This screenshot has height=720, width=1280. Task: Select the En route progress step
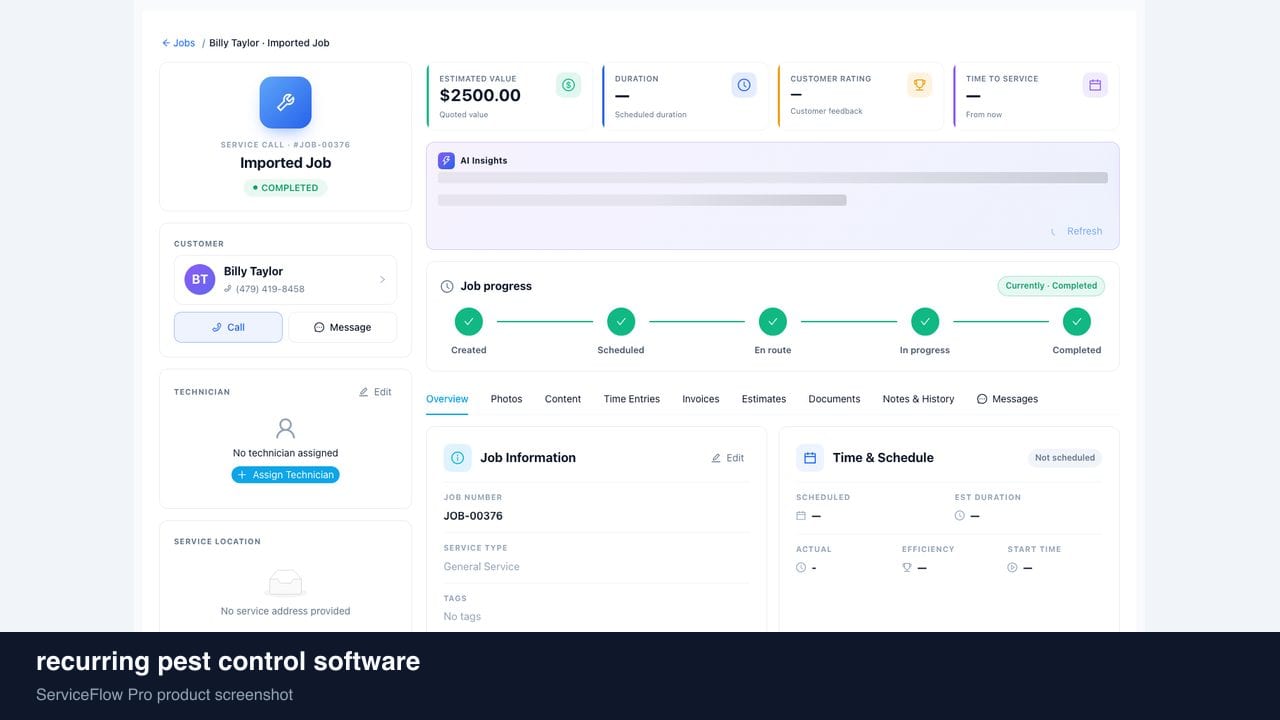coord(772,321)
